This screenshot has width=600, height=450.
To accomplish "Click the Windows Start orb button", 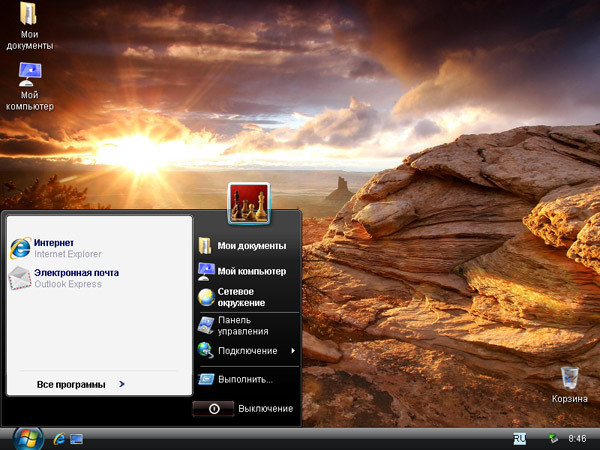I will [x=26, y=438].
